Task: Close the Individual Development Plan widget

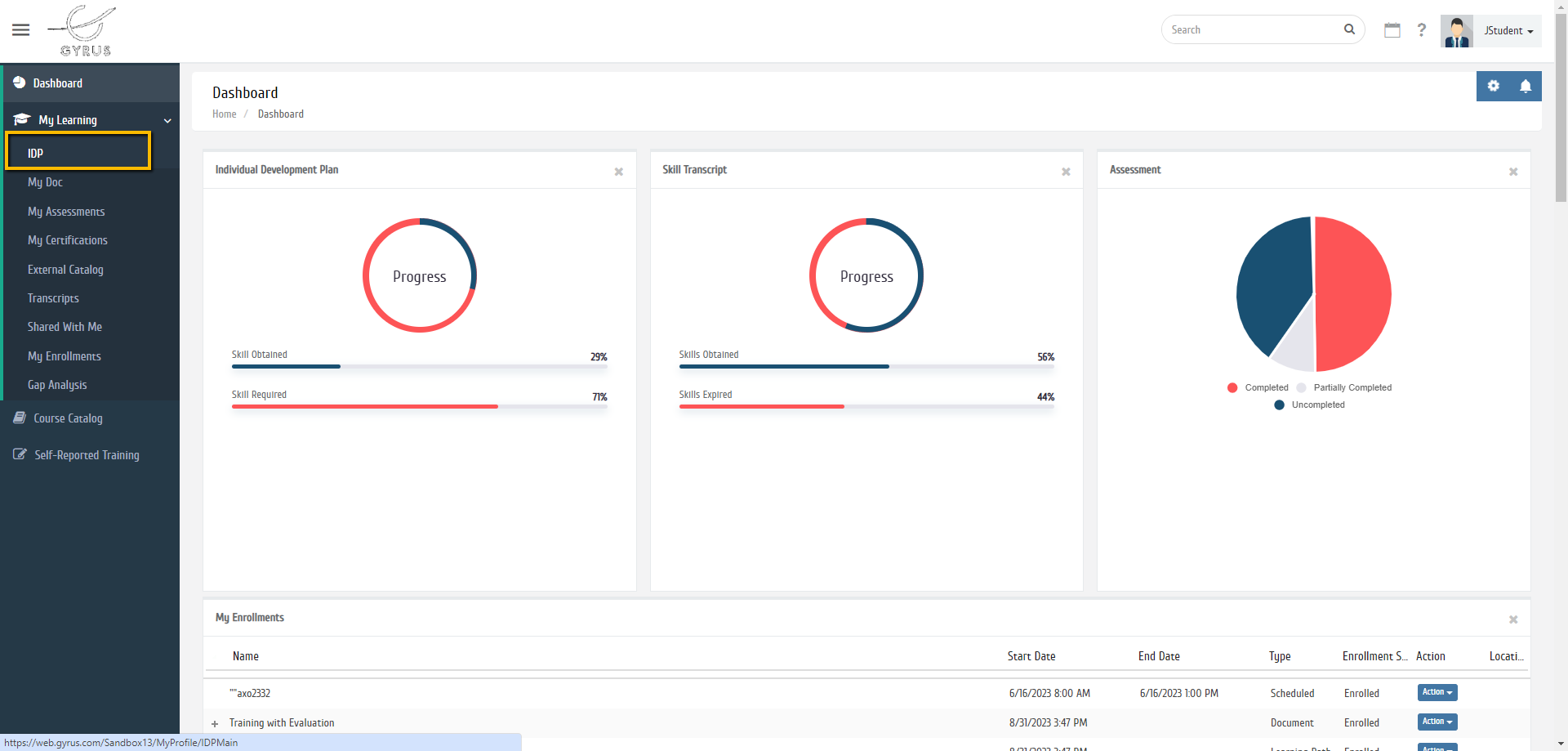Action: click(x=619, y=172)
